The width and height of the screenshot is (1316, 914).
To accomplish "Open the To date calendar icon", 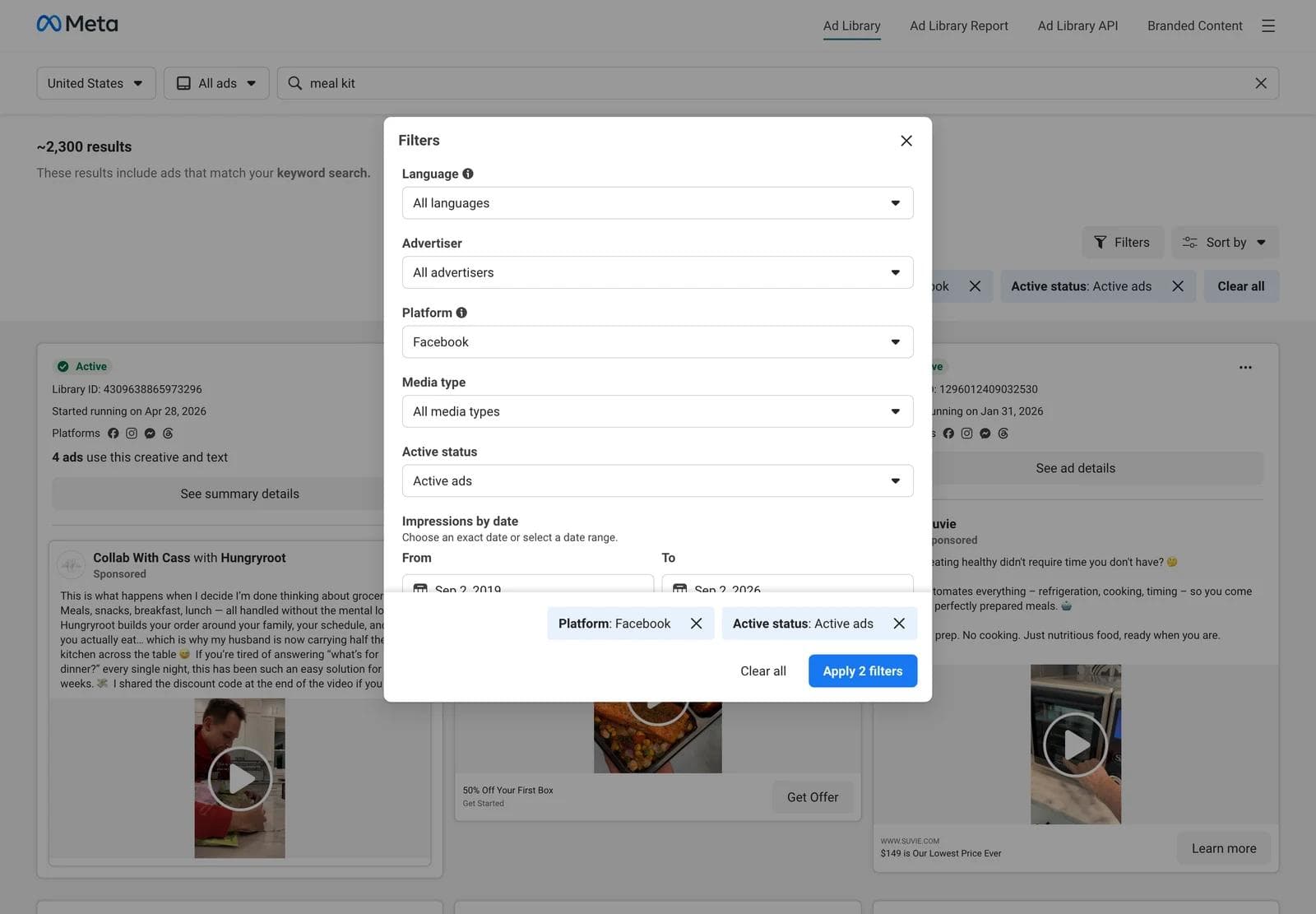I will point(679,589).
